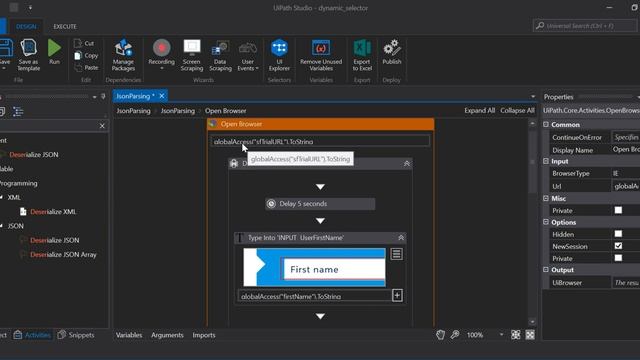The image size is (640, 360).
Task: Click the overview toggle icon
Action: coord(530,335)
